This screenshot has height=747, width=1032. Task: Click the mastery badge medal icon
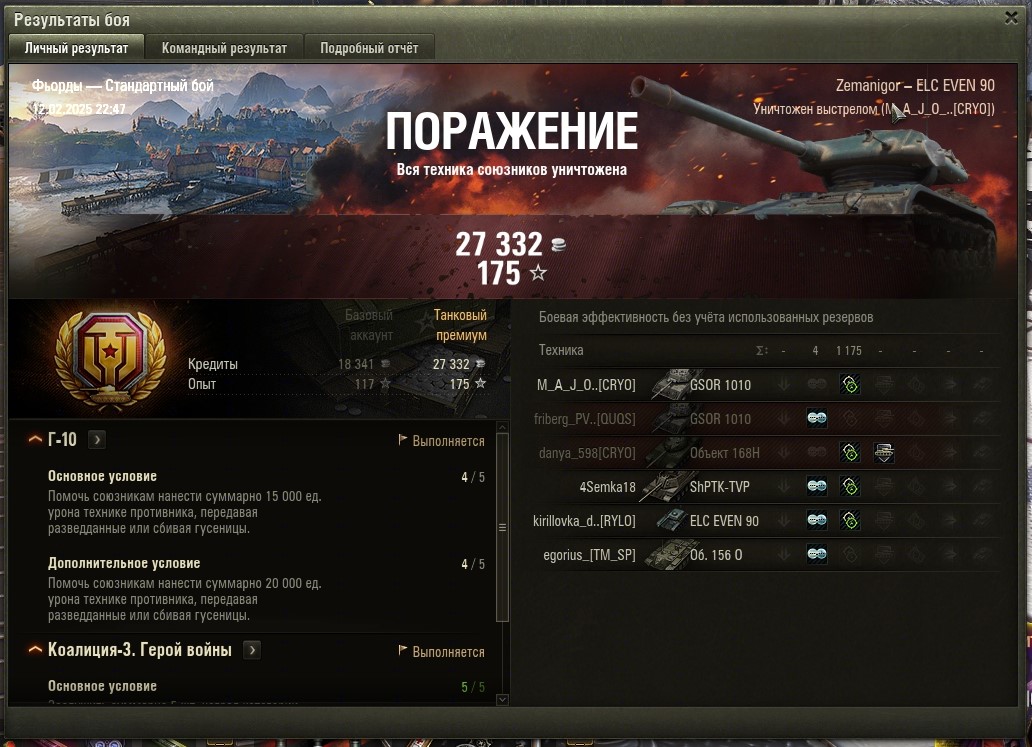[110, 357]
